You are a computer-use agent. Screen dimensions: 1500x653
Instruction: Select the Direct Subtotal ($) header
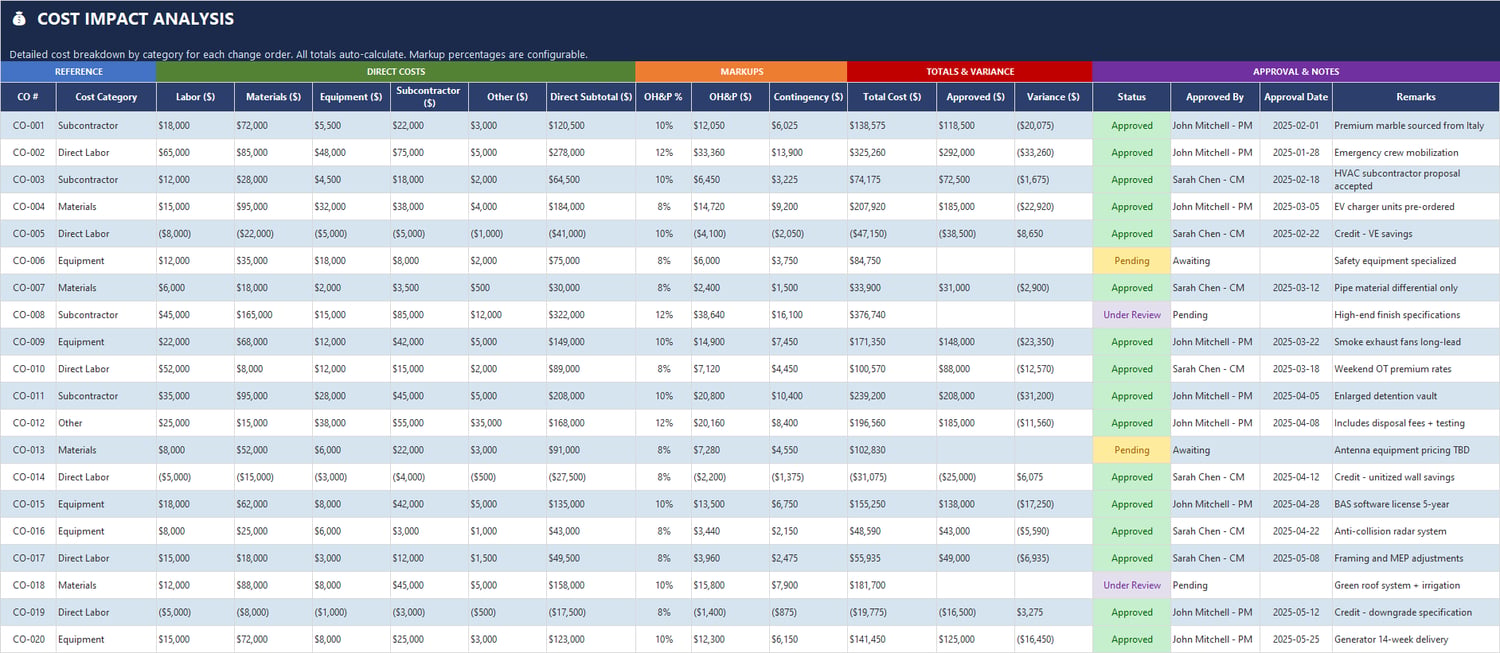tap(591, 97)
